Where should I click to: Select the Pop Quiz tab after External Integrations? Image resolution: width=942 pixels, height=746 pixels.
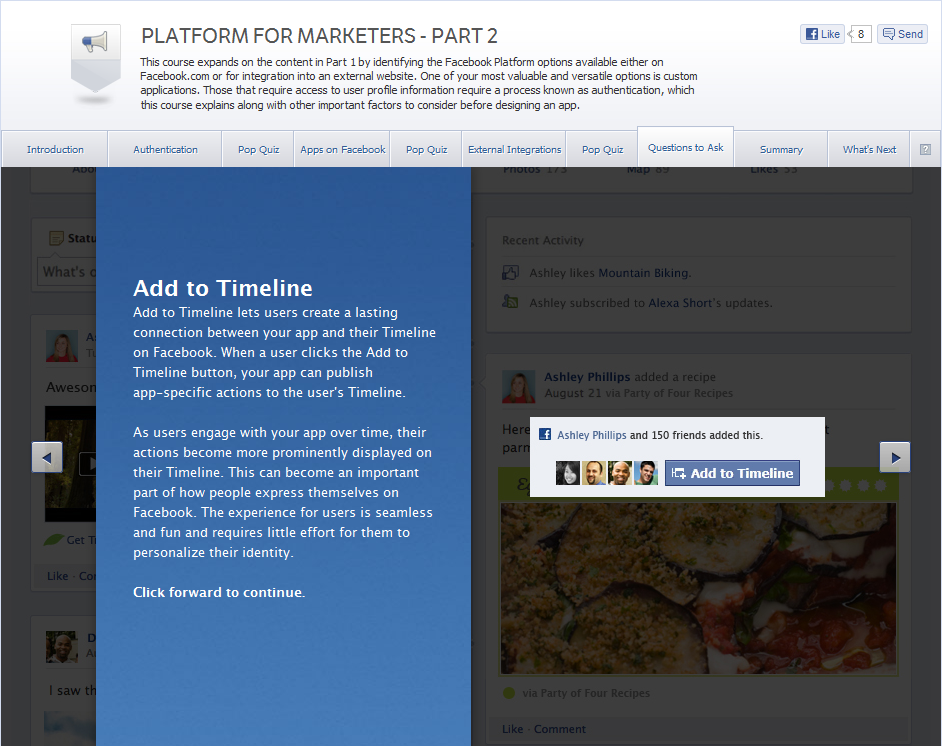click(x=602, y=149)
